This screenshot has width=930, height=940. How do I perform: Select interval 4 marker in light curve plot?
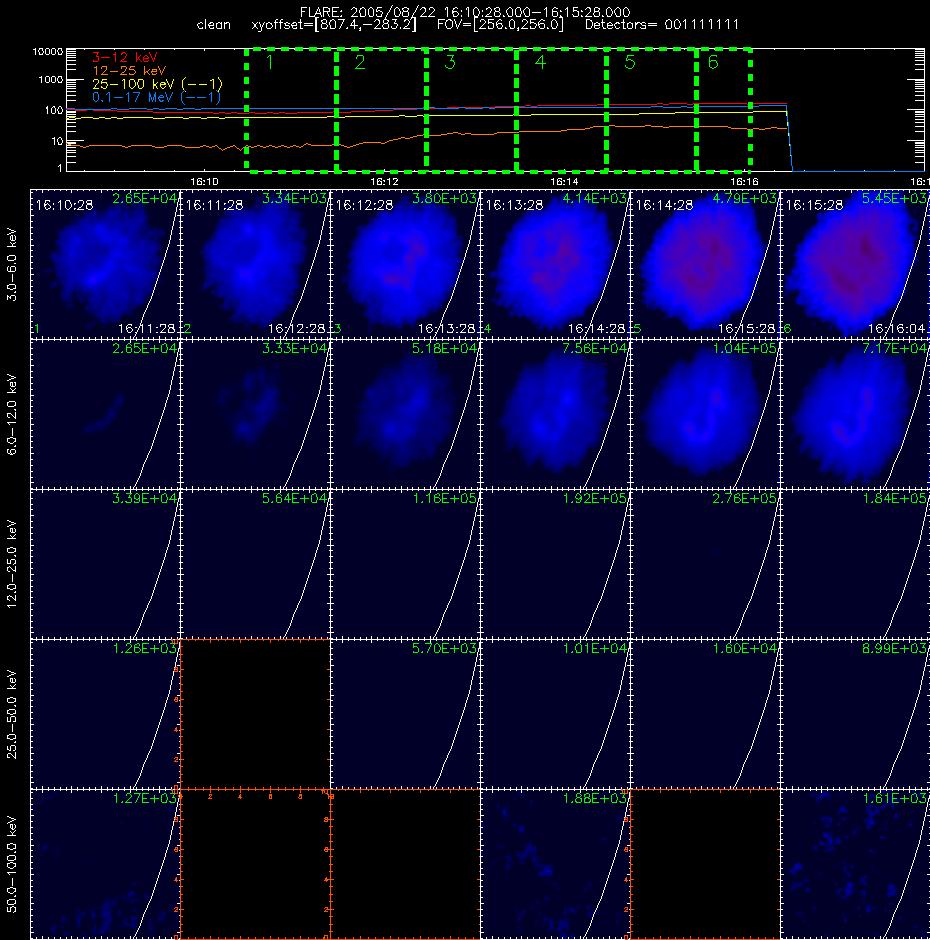point(540,62)
